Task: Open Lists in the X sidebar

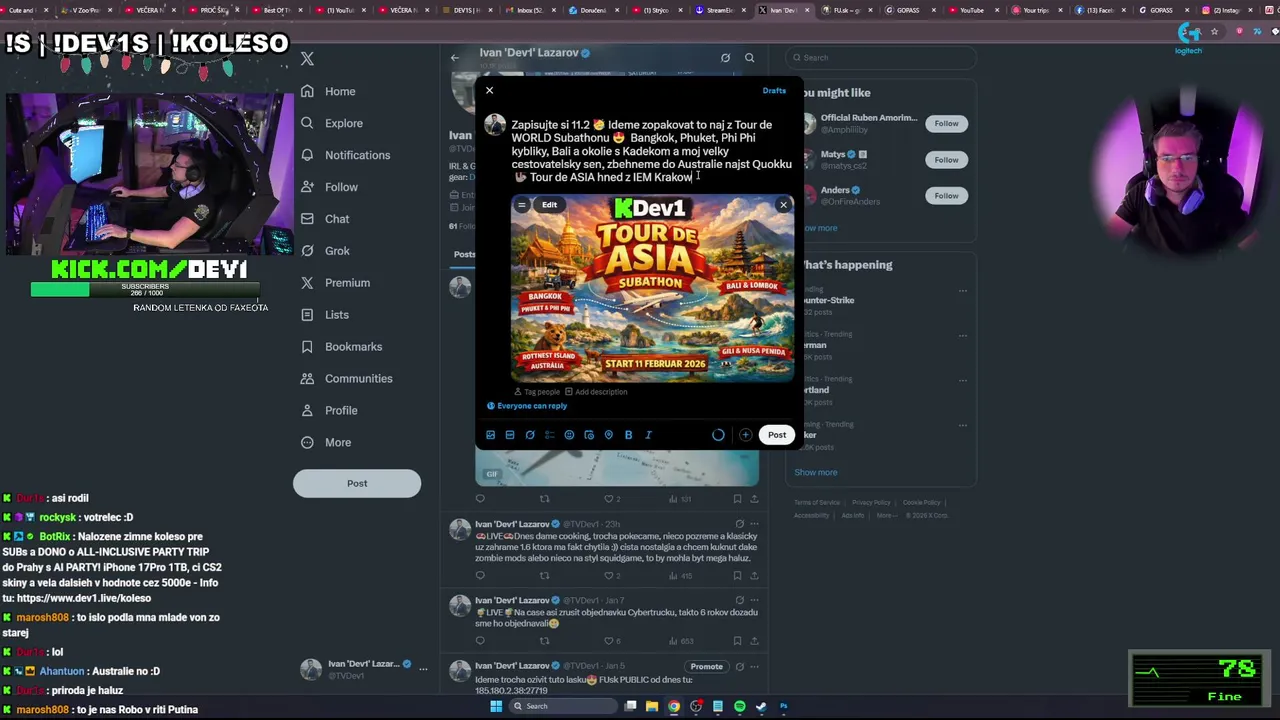Action: point(326,315)
